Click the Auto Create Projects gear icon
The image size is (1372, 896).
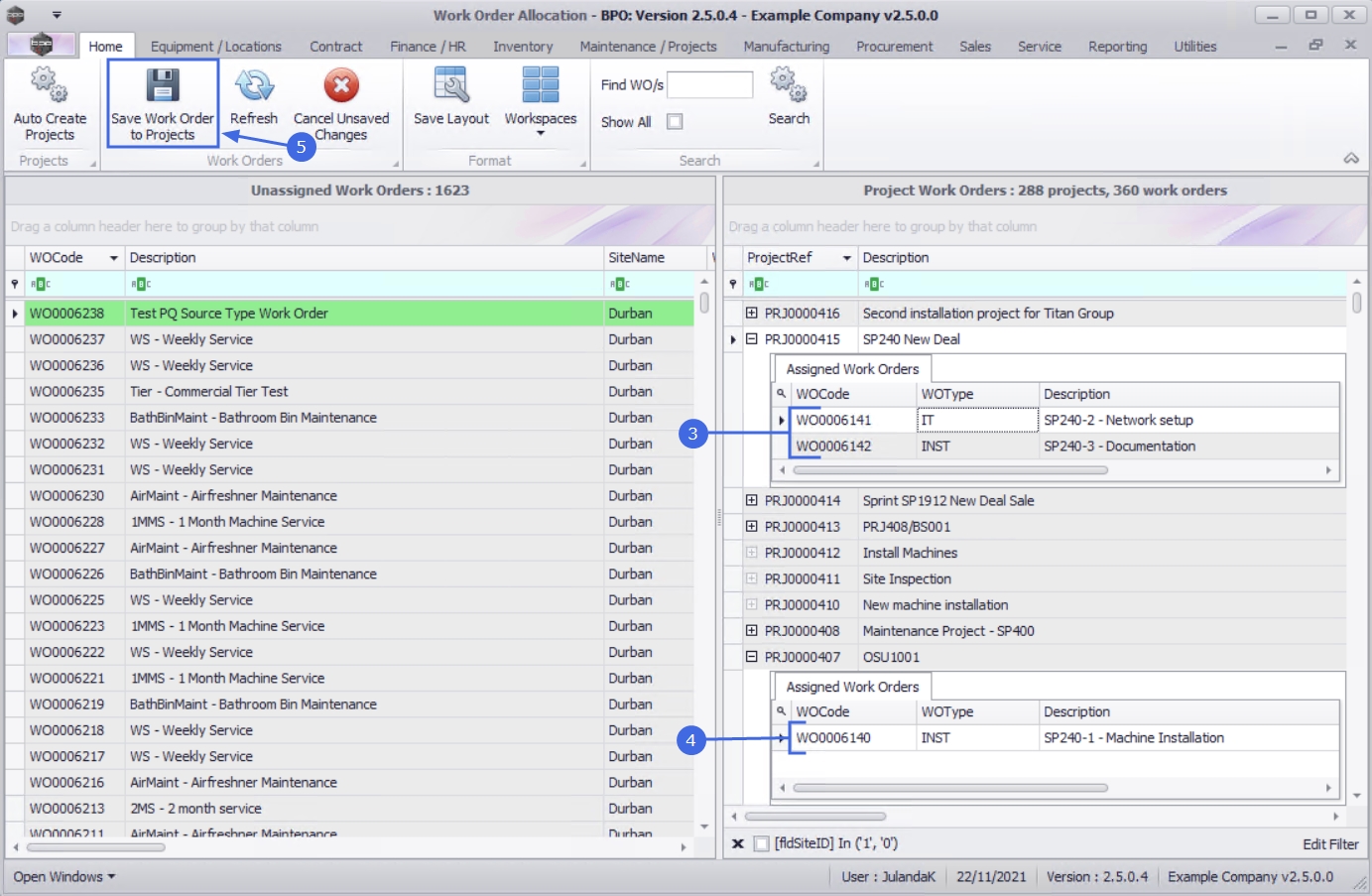(50, 85)
